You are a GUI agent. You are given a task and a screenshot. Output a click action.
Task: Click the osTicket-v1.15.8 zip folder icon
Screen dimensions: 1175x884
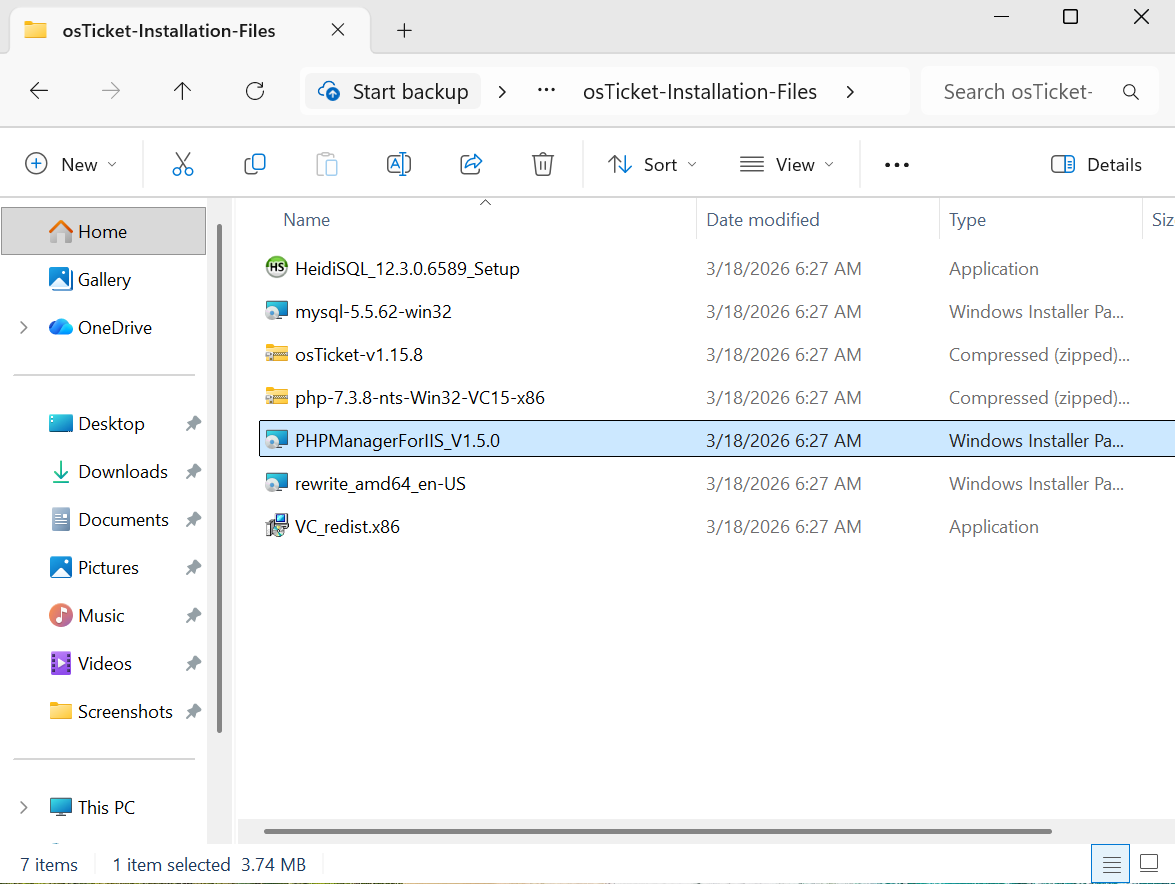[x=277, y=354]
